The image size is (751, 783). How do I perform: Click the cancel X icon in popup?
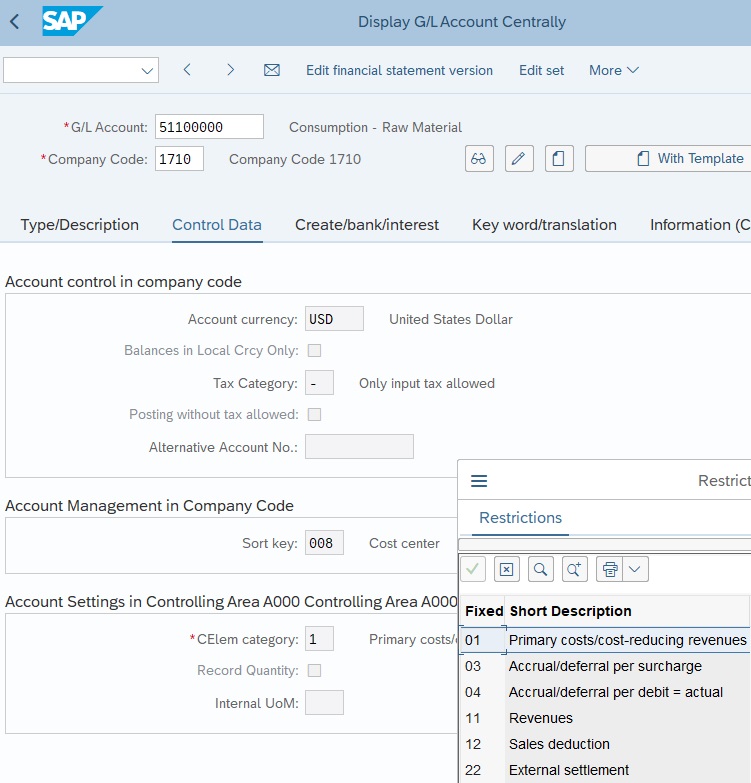pyautogui.click(x=506, y=569)
